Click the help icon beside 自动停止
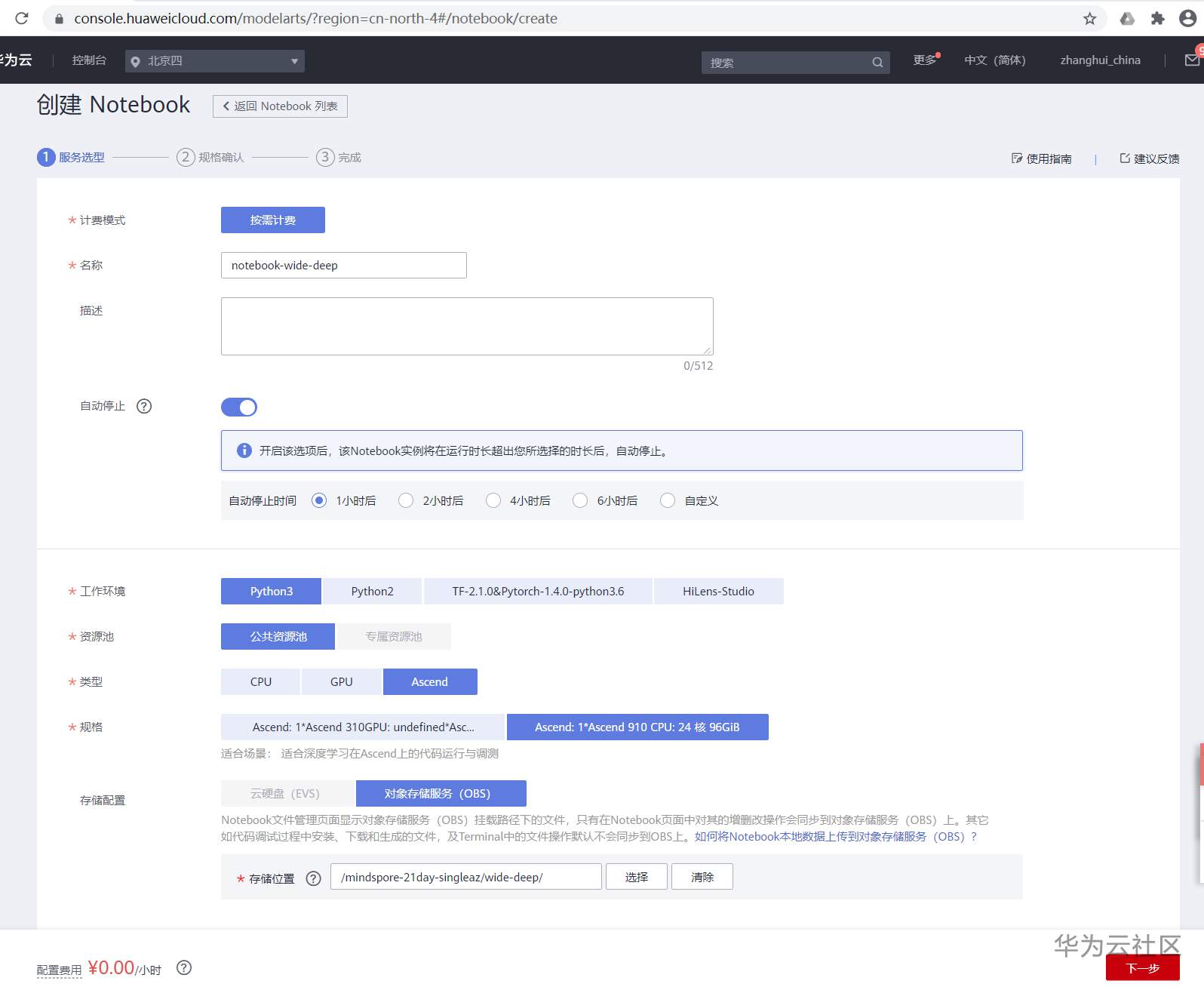1204x987 pixels. click(144, 406)
